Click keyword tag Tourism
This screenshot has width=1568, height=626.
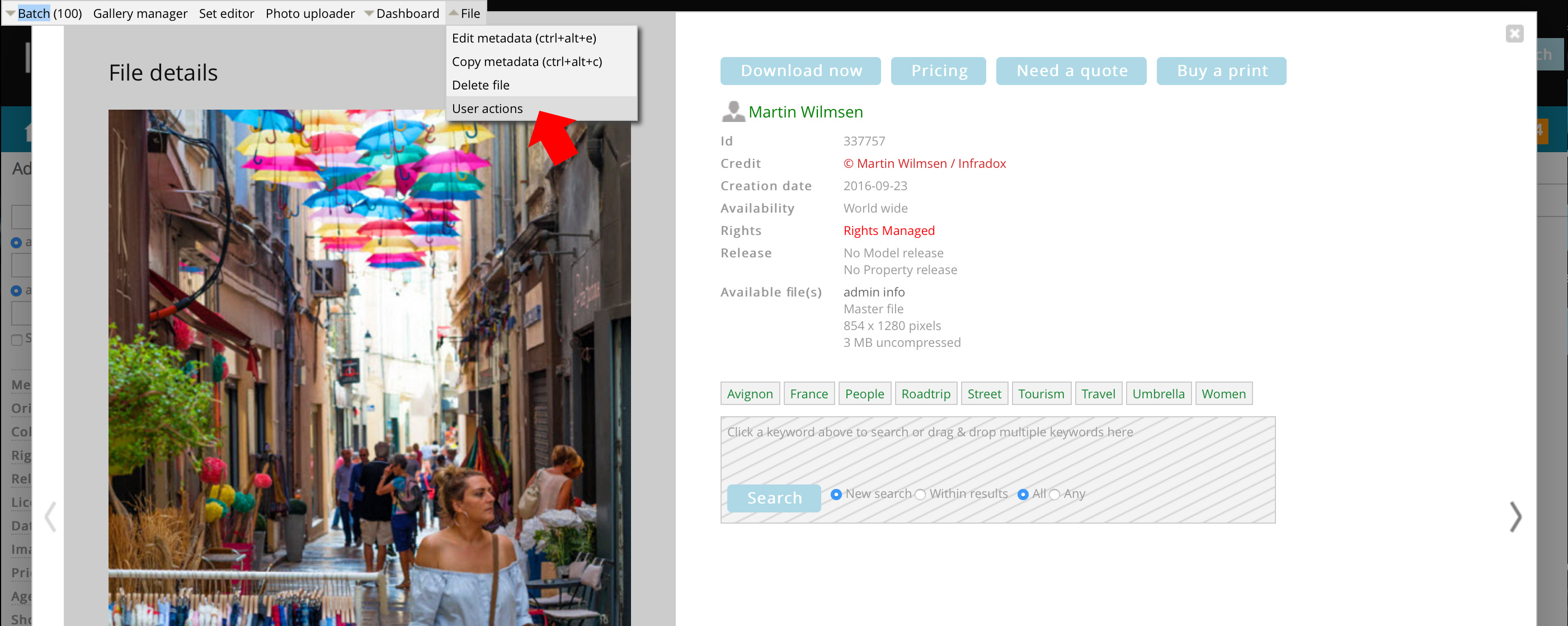pyautogui.click(x=1041, y=393)
